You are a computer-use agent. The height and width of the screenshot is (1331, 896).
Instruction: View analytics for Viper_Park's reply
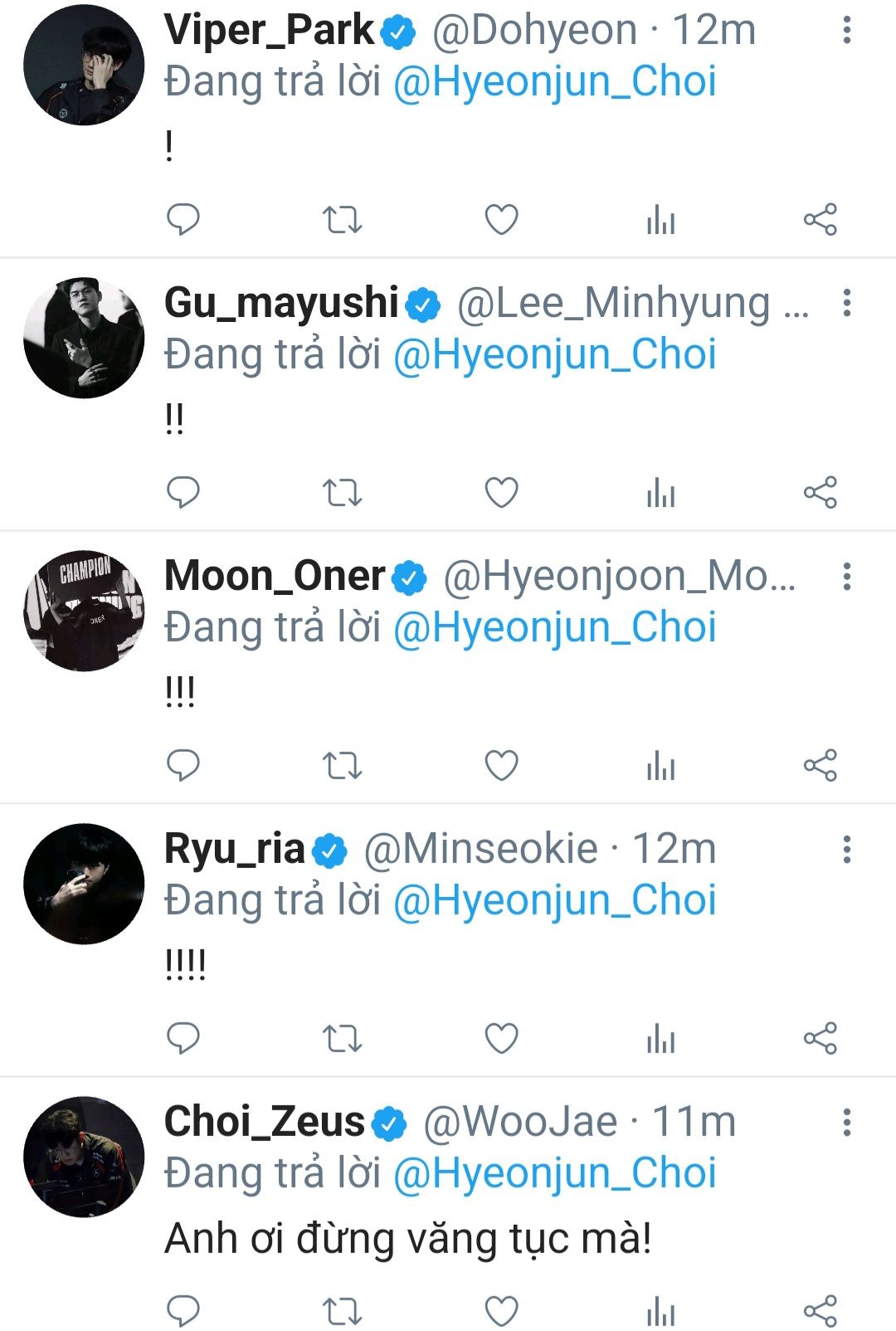click(660, 219)
